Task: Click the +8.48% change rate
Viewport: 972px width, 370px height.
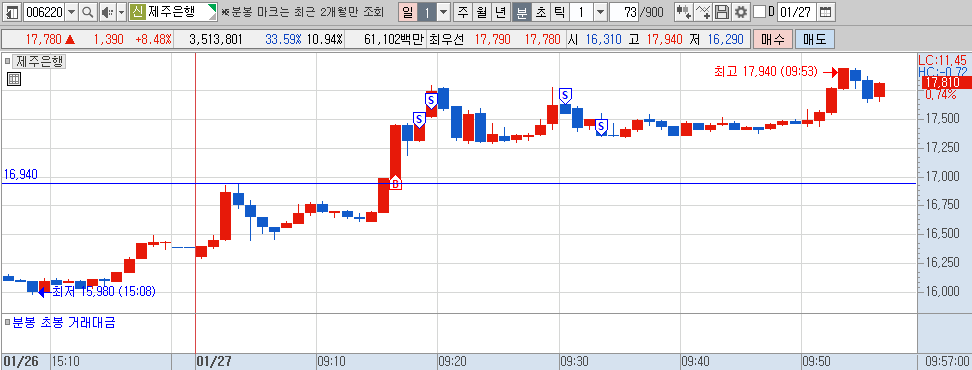Action: [x=154, y=40]
